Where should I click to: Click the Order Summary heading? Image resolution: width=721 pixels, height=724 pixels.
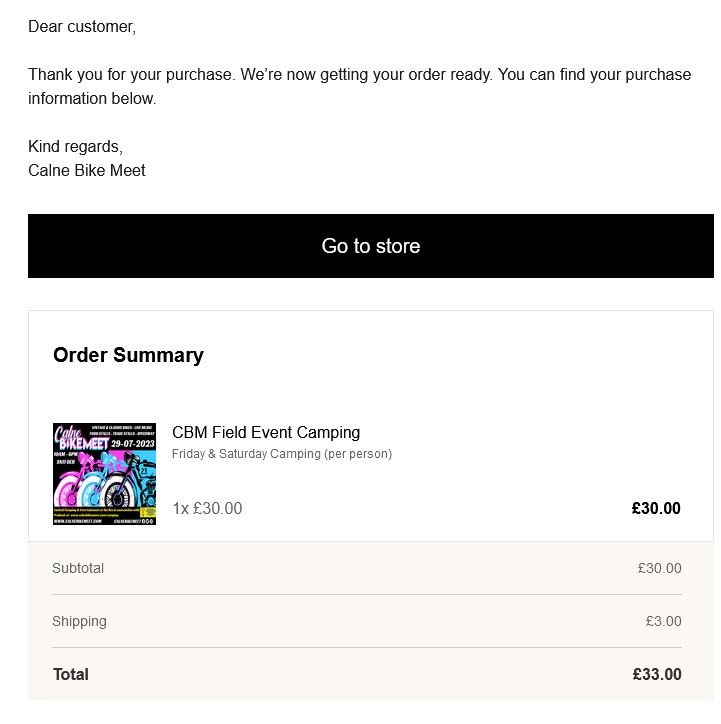[x=128, y=355]
